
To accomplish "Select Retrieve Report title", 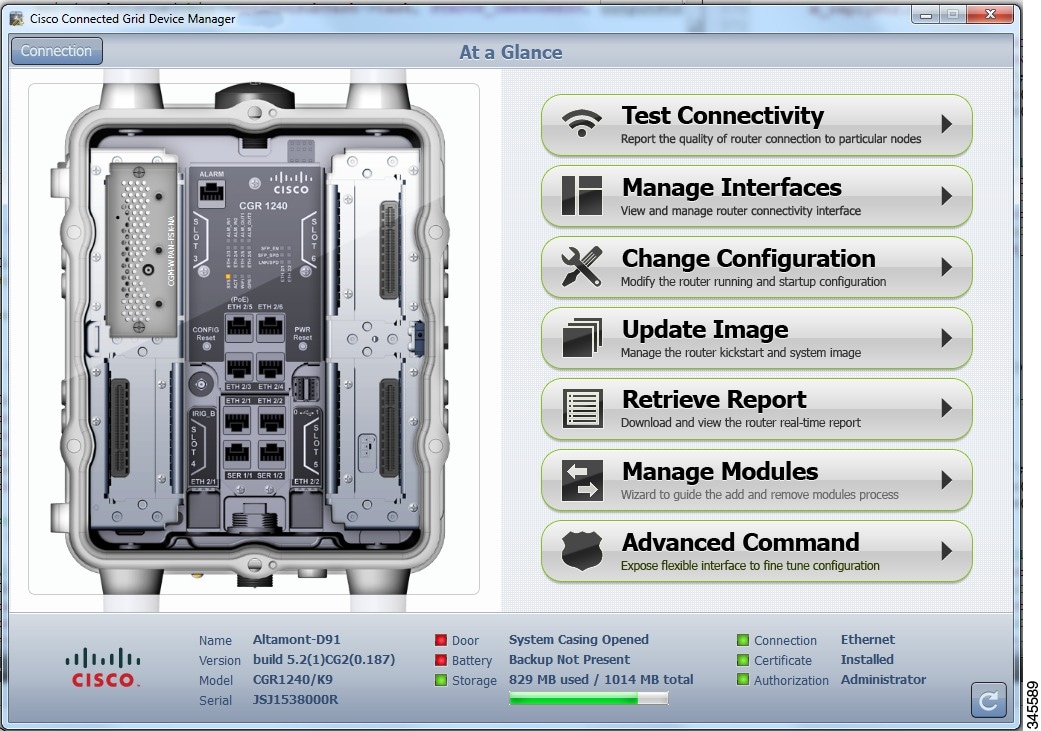I will pos(714,400).
